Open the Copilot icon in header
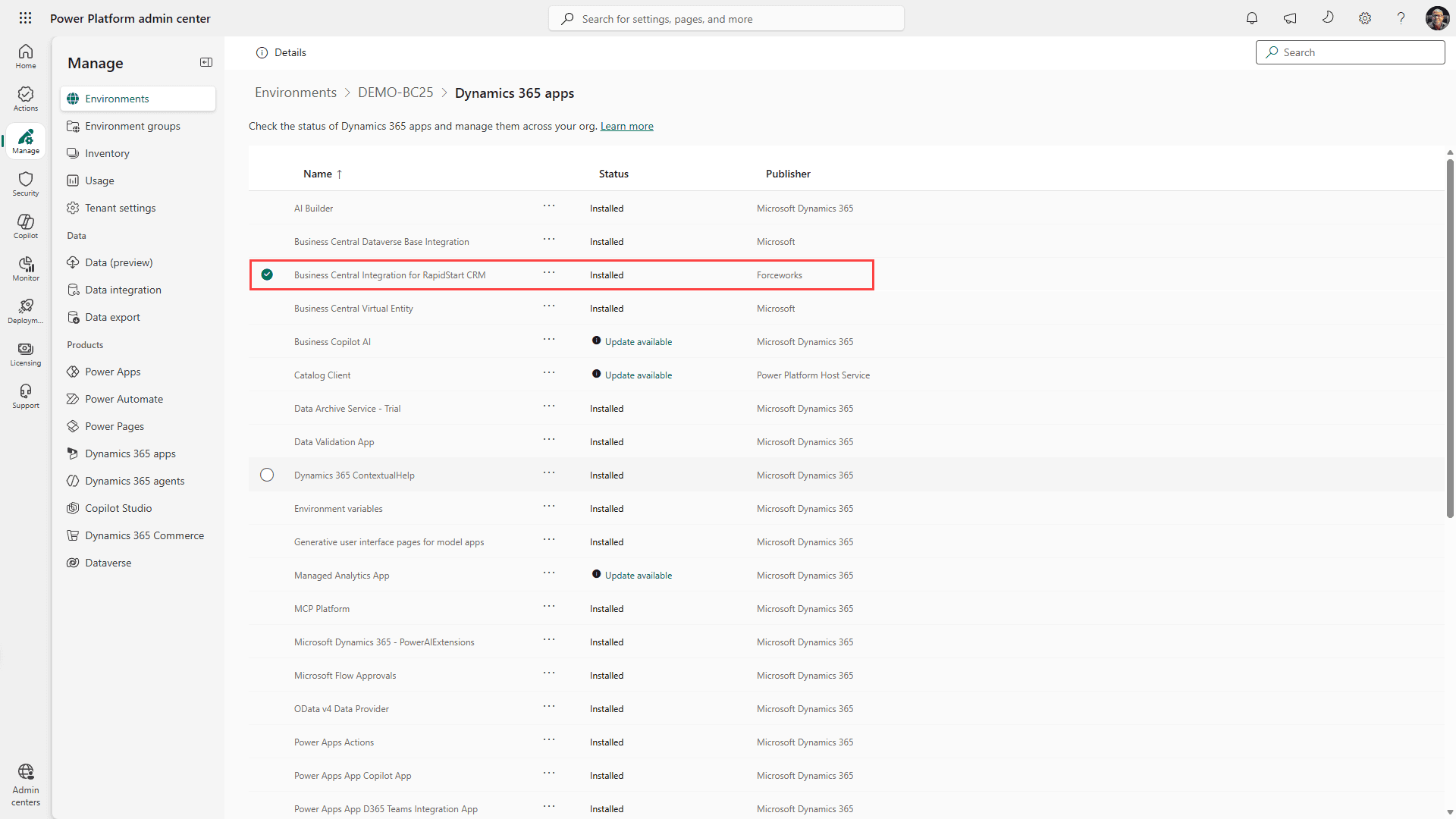The image size is (1456, 819). (x=1328, y=17)
